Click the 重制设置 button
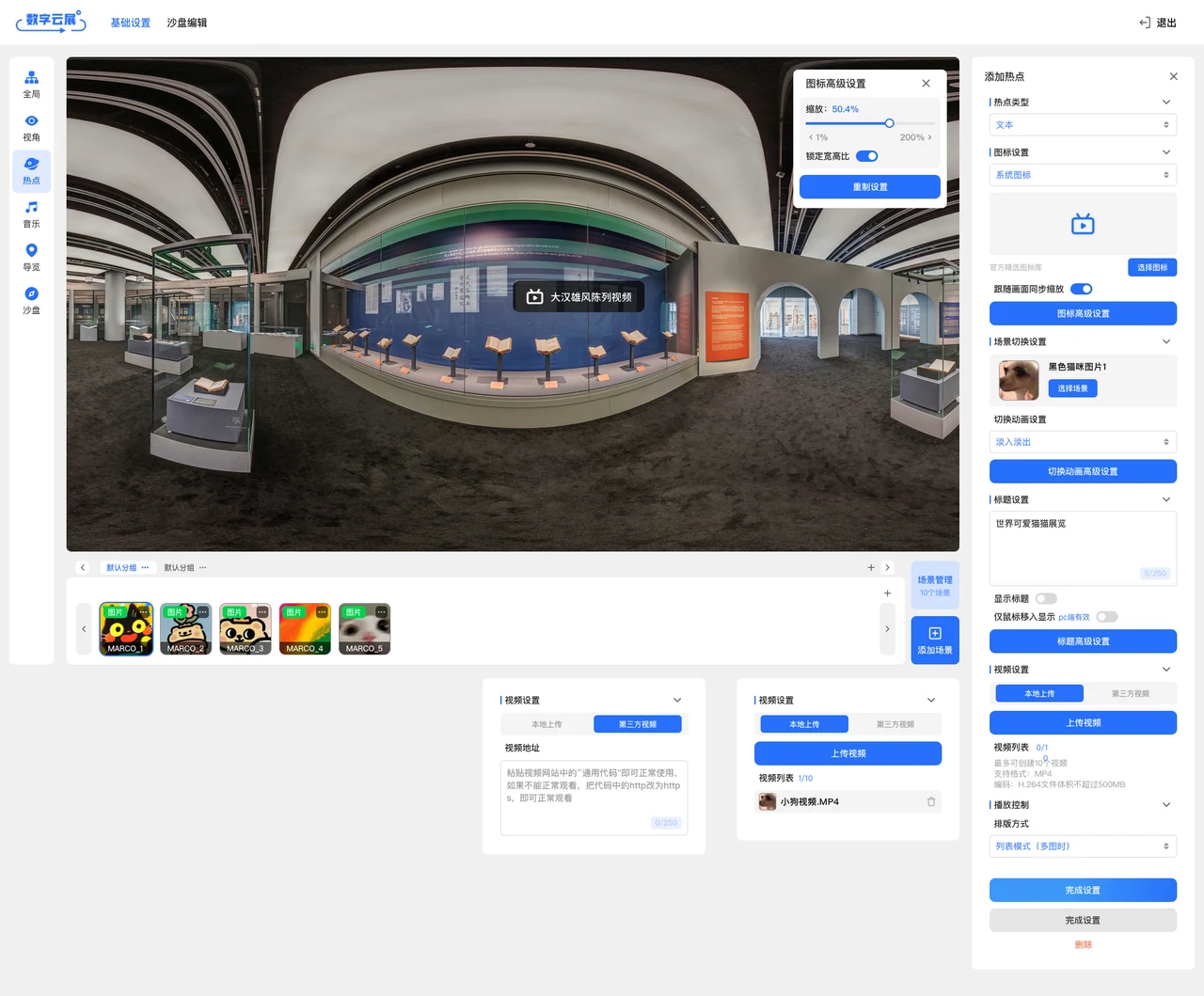Viewport: 1204px width, 996px height. pyautogui.click(x=870, y=187)
